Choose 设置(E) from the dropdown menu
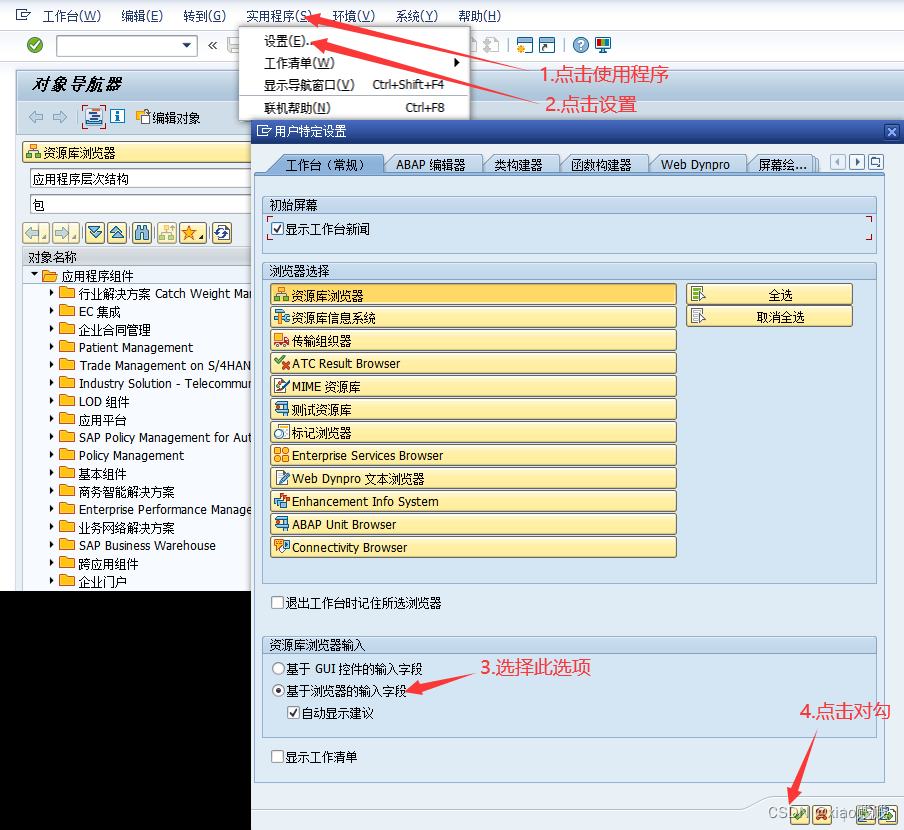Image resolution: width=904 pixels, height=830 pixels. click(x=355, y=41)
